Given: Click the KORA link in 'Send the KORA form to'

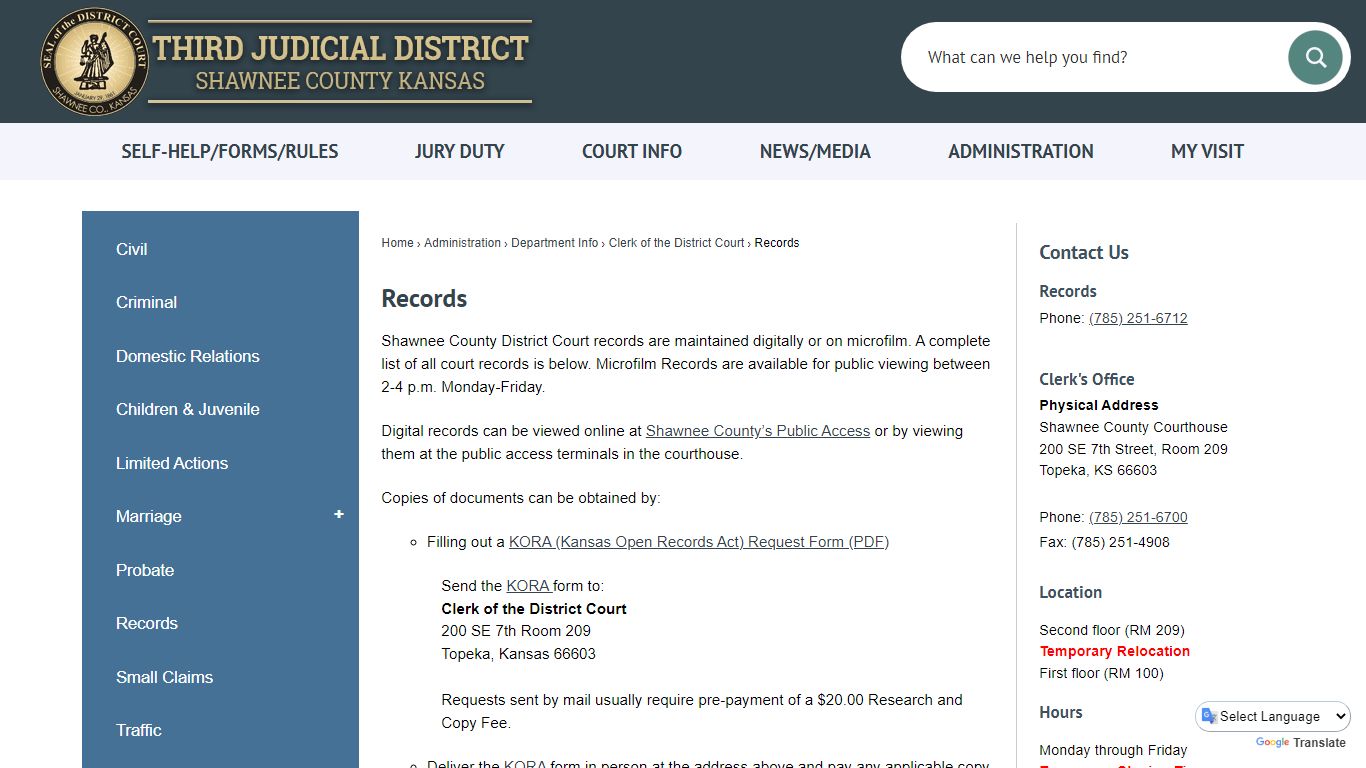Looking at the screenshot, I should (x=528, y=586).
